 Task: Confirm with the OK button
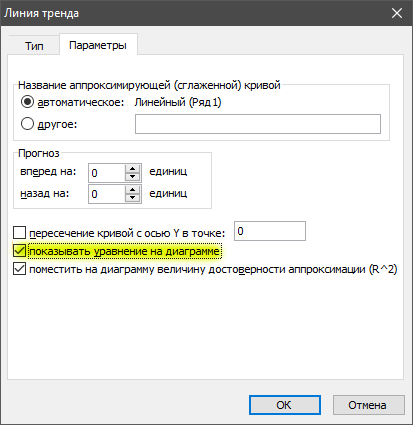coord(285,405)
